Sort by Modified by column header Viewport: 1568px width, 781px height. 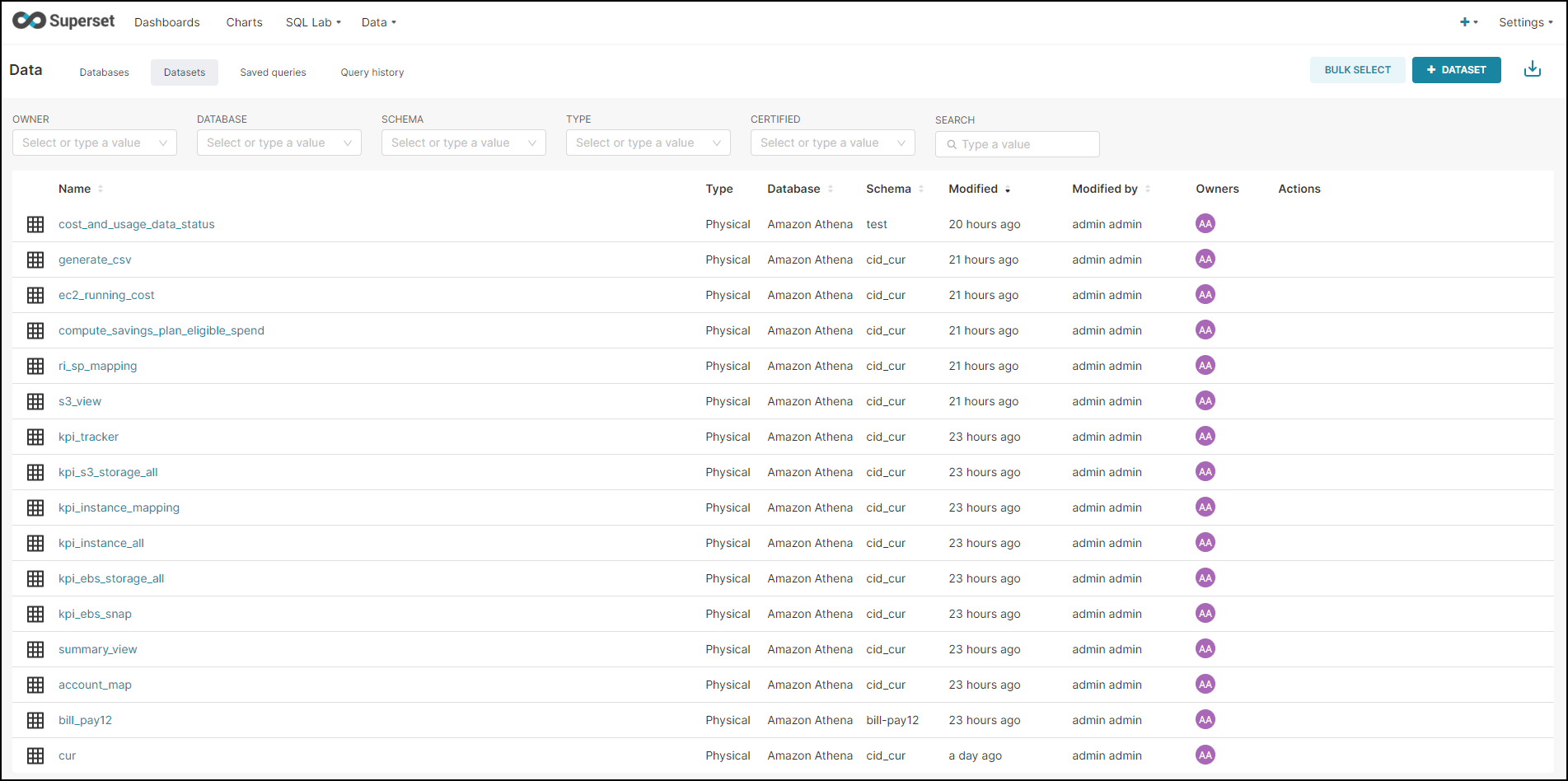click(x=1111, y=189)
